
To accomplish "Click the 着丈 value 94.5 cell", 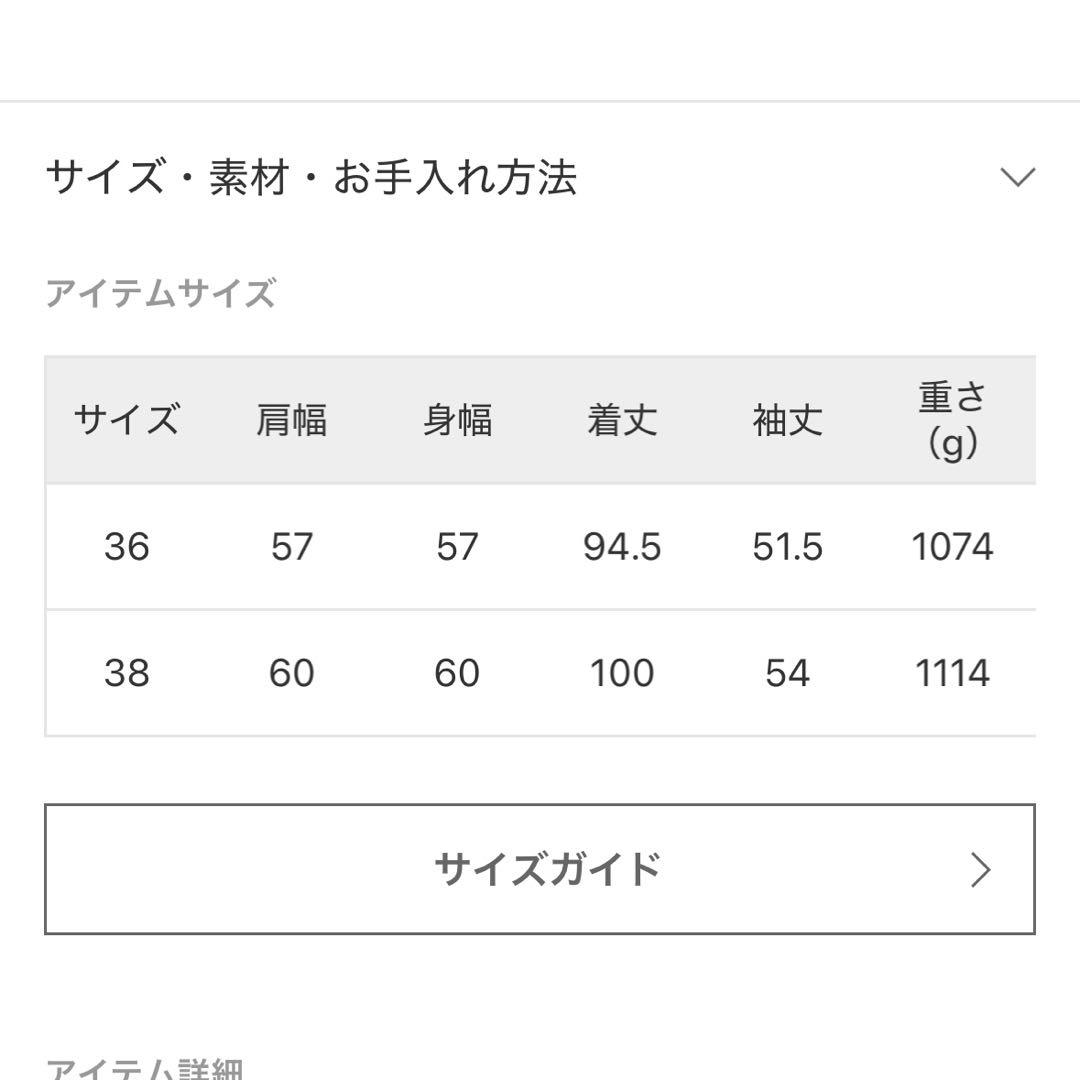I will 622,547.
